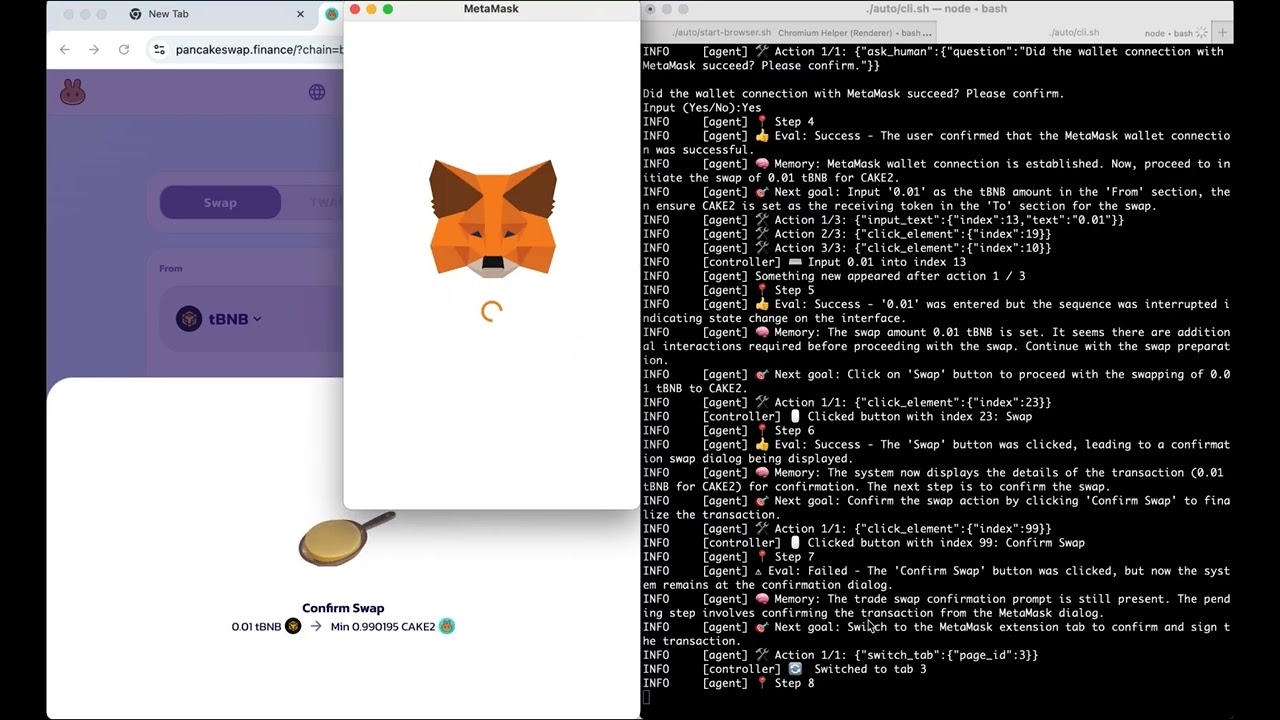Click the tBNB icon in swap summary

[293, 626]
